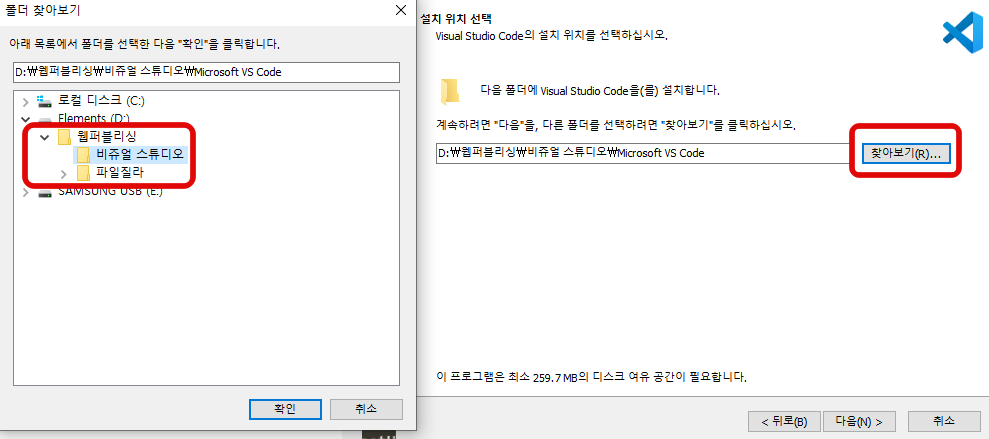Image resolution: width=989 pixels, height=439 pixels.
Task: Select the 비쥬얼 스튜디오 folder icon
Action: coord(83,155)
